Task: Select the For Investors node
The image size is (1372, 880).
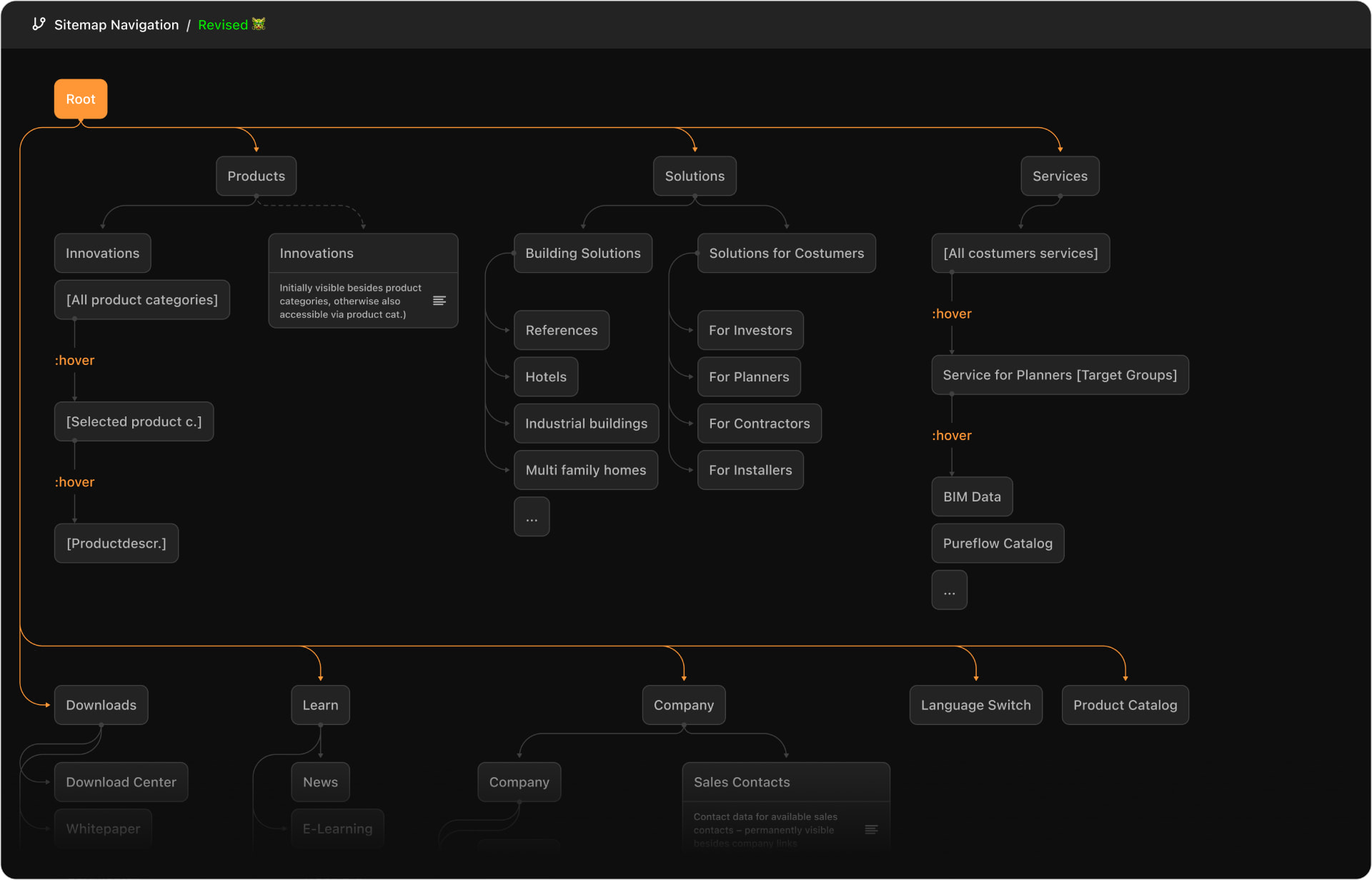Action: (x=750, y=331)
